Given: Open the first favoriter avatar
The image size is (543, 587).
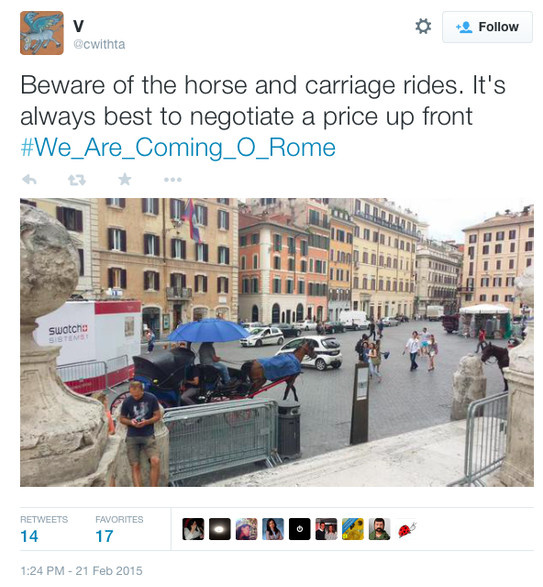Looking at the screenshot, I should point(193,529).
